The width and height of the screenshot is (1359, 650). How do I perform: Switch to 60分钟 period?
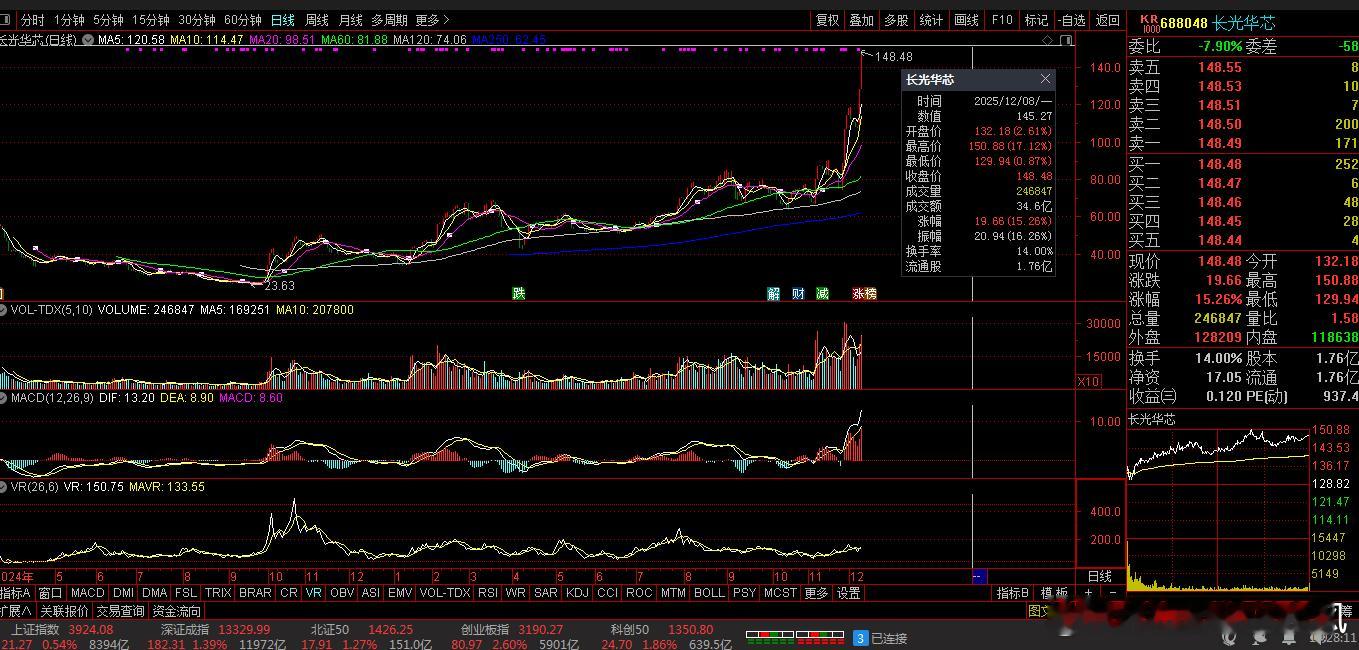point(243,20)
